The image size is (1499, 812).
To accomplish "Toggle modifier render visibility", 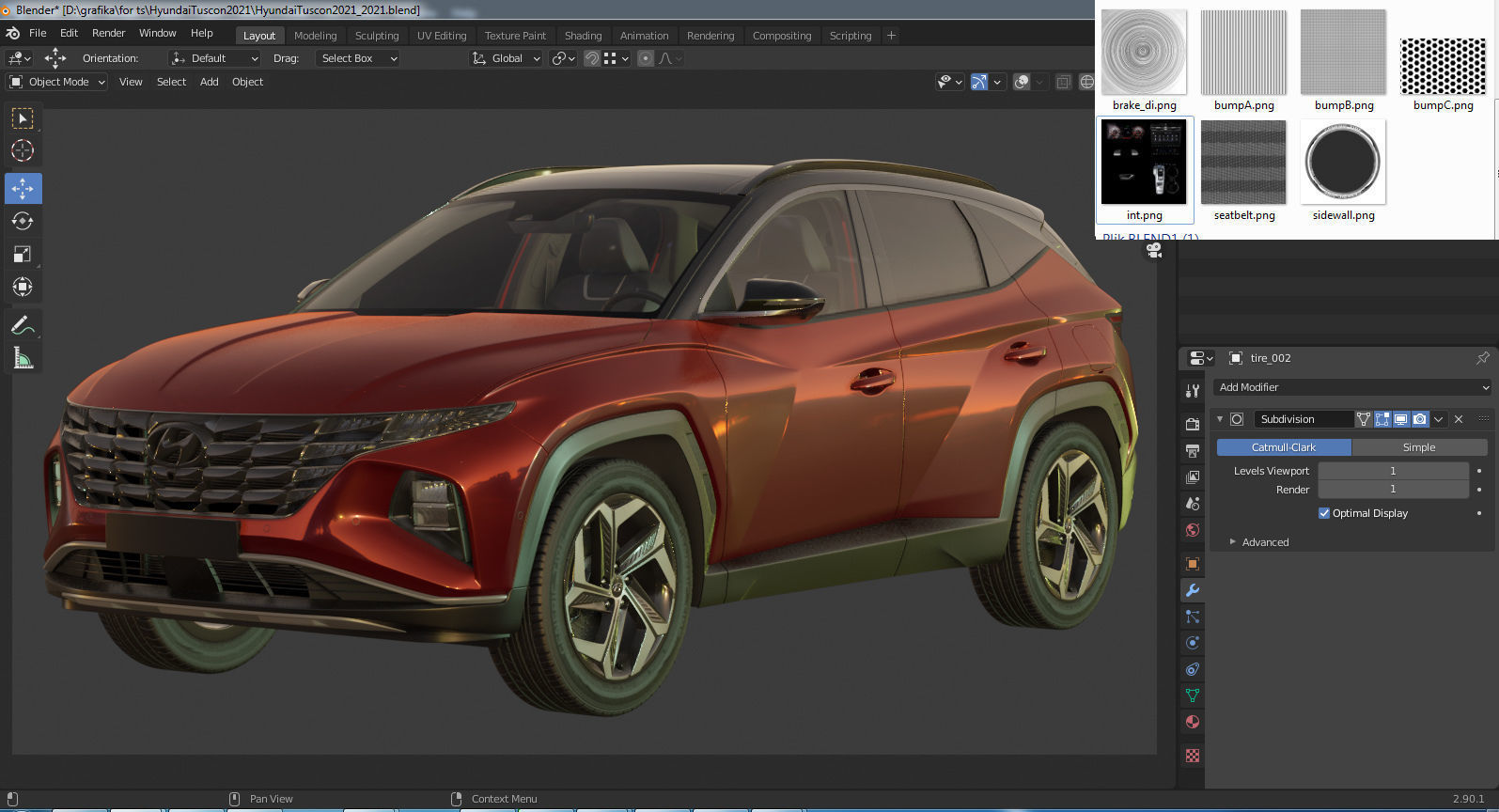I will coord(1419,419).
